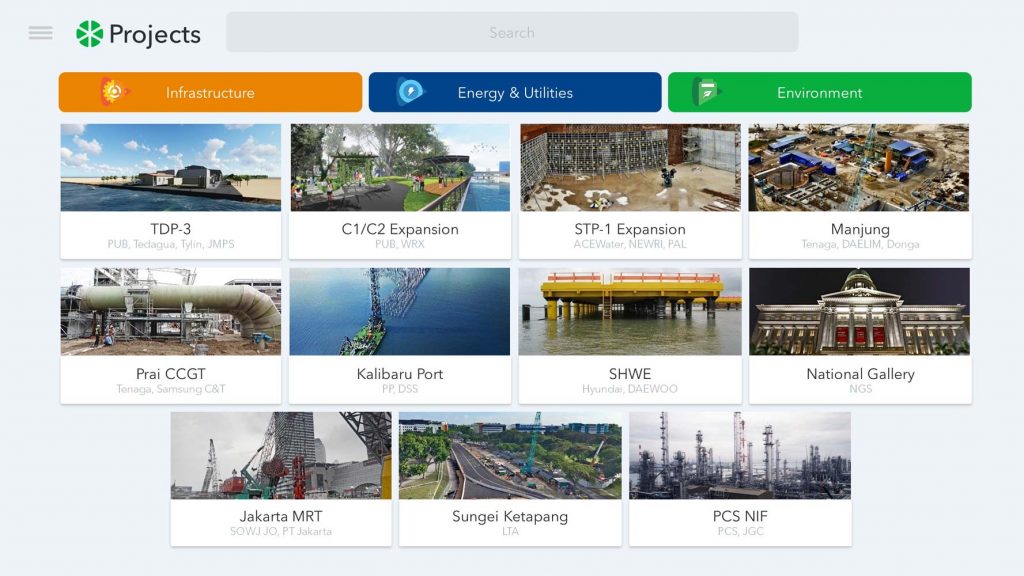The width and height of the screenshot is (1024, 576).
Task: Click the 'PP, DSS' subtitle
Action: click(400, 389)
